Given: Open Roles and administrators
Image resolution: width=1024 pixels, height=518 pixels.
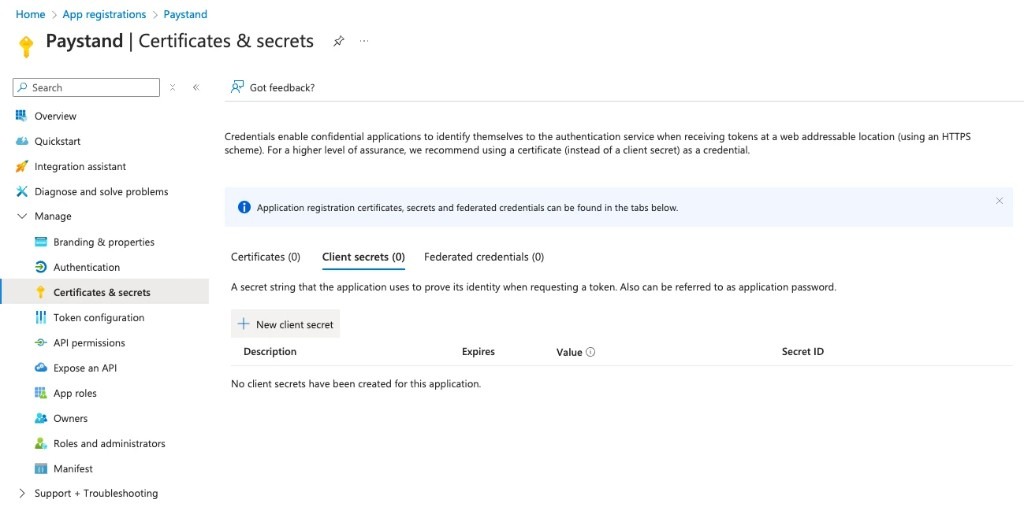Looking at the screenshot, I should (x=109, y=443).
